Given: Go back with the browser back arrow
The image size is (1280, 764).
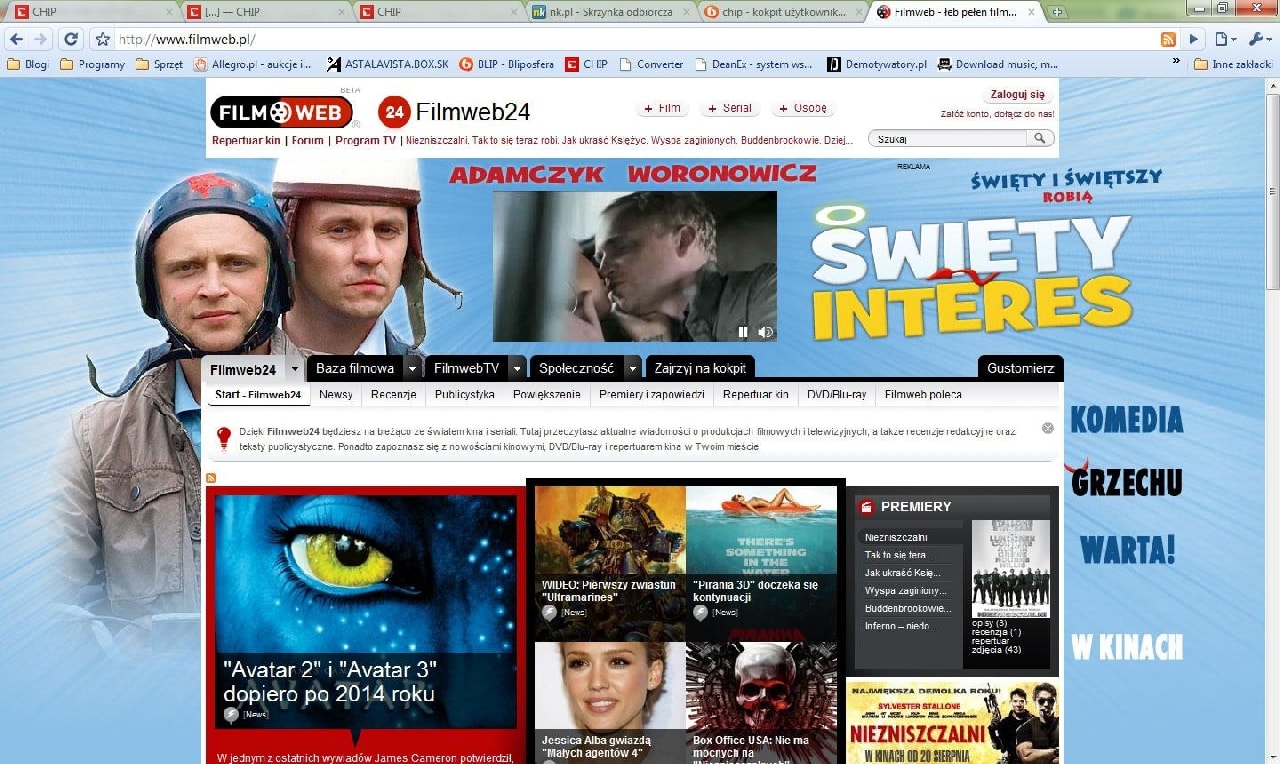Looking at the screenshot, I should click(16, 39).
